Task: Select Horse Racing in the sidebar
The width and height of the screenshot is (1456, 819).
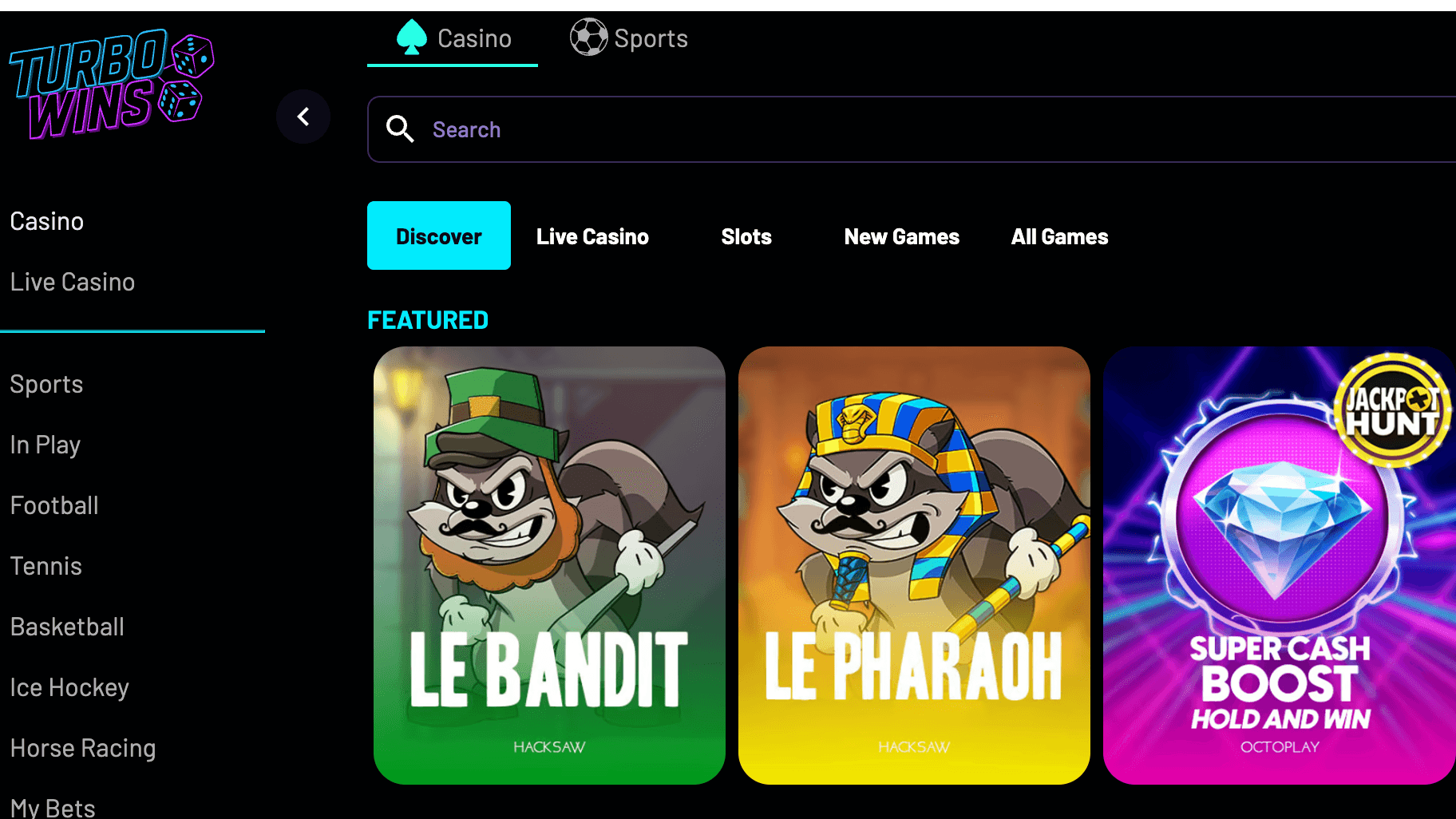Action: click(x=83, y=748)
